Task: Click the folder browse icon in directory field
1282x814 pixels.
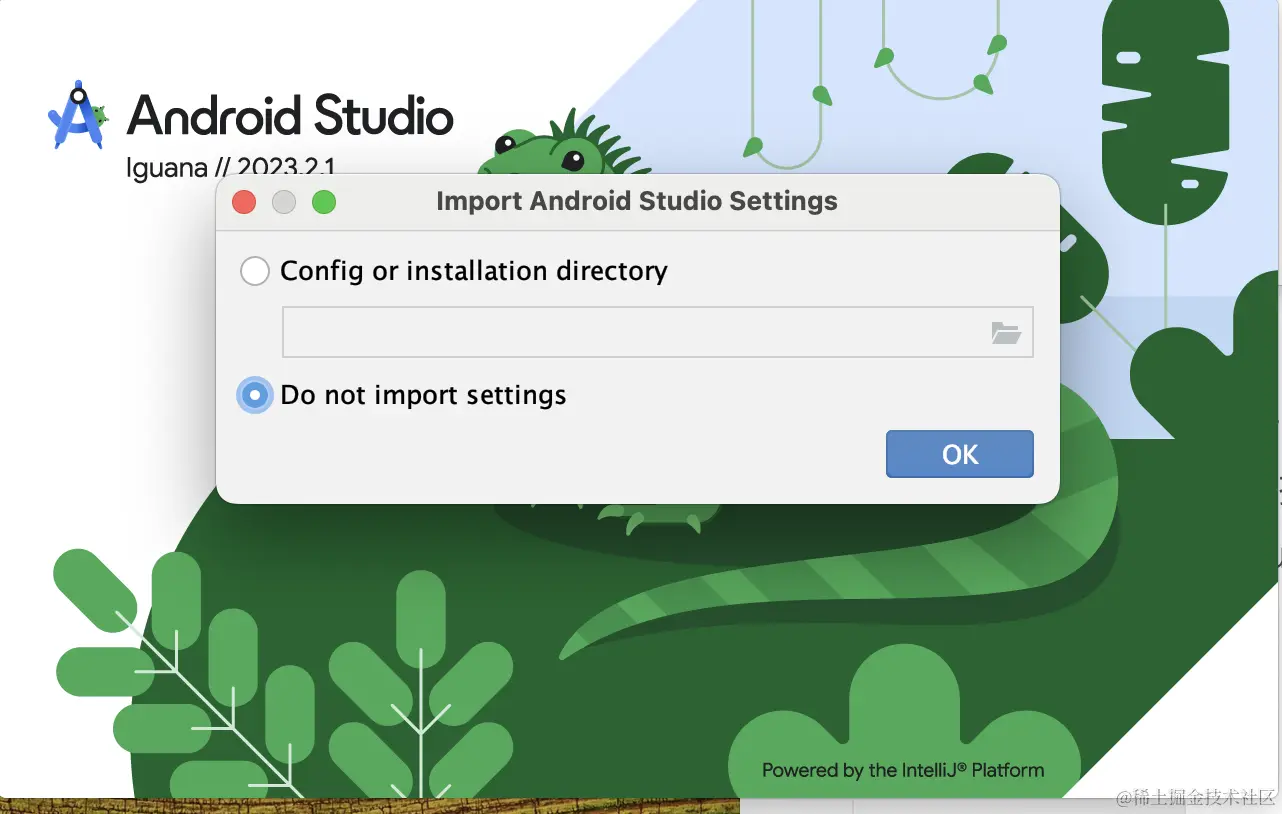Action: coord(1005,333)
